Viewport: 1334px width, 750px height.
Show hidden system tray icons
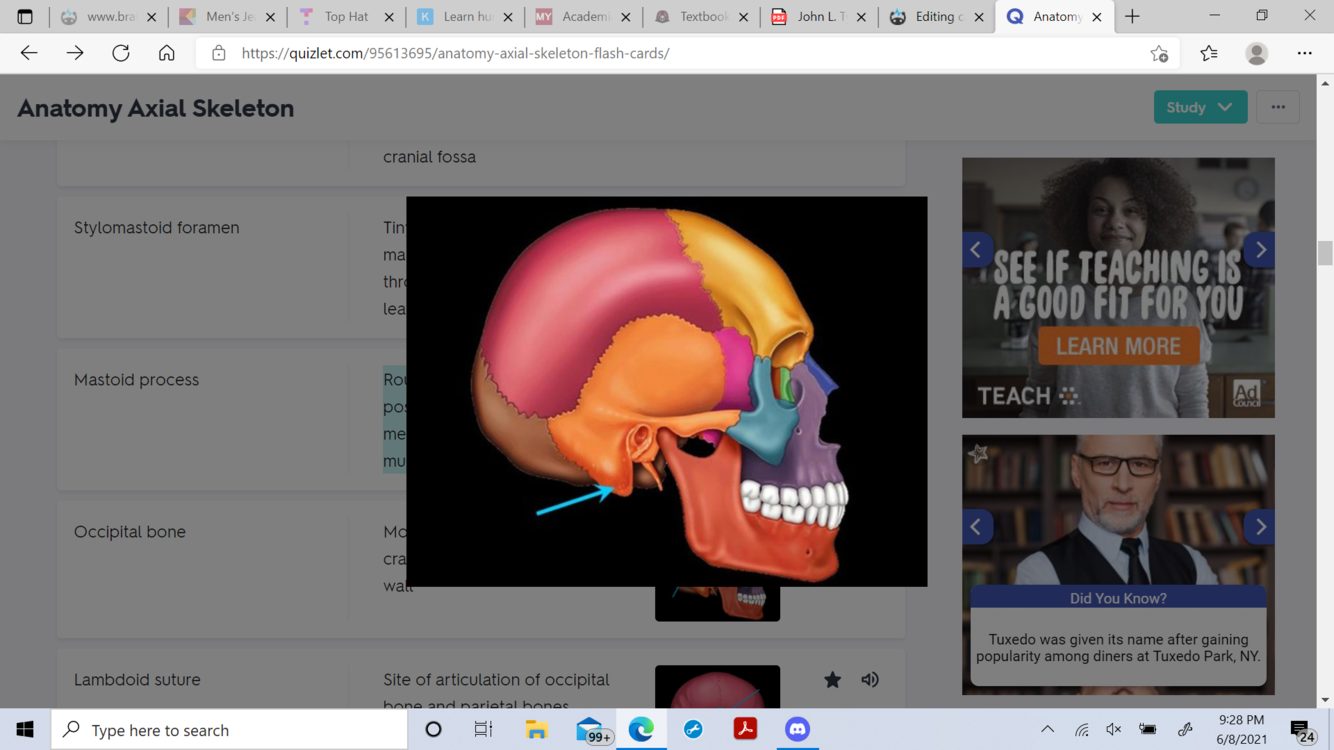(1047, 730)
